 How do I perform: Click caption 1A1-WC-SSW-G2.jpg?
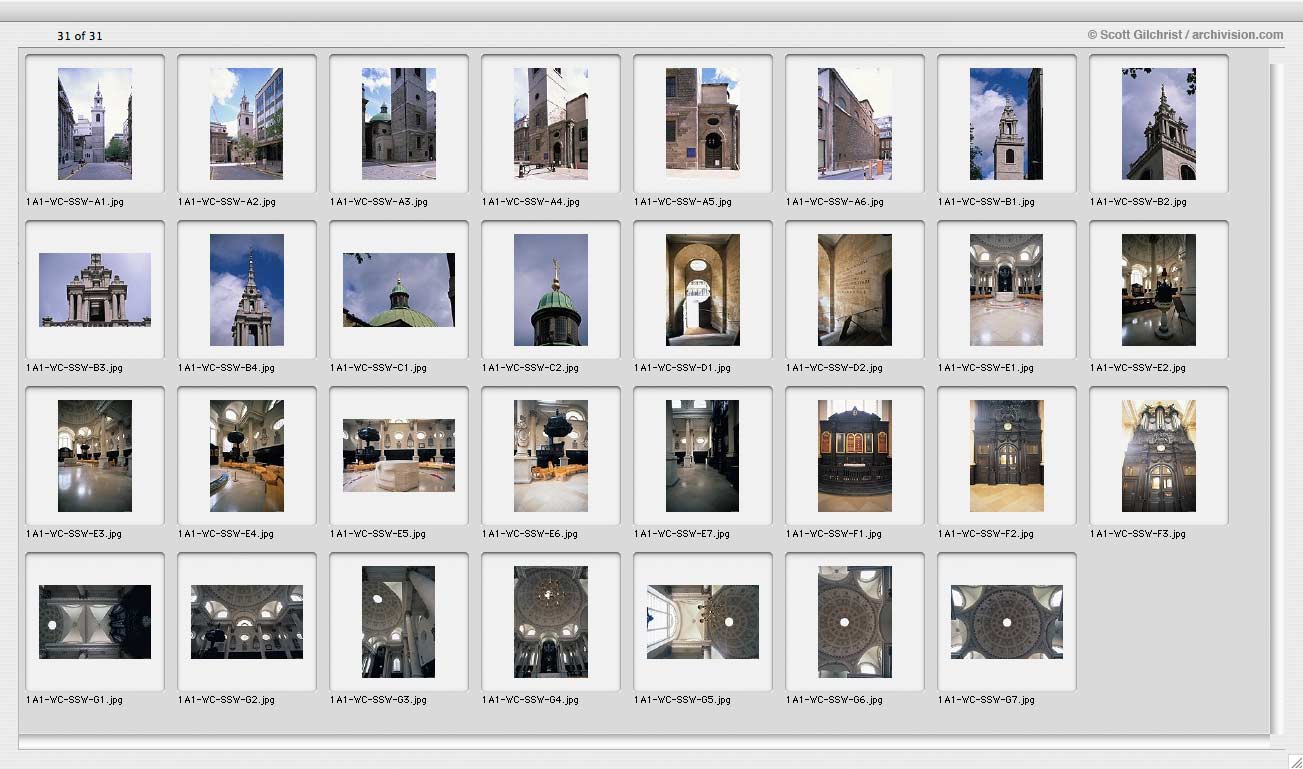(227, 700)
